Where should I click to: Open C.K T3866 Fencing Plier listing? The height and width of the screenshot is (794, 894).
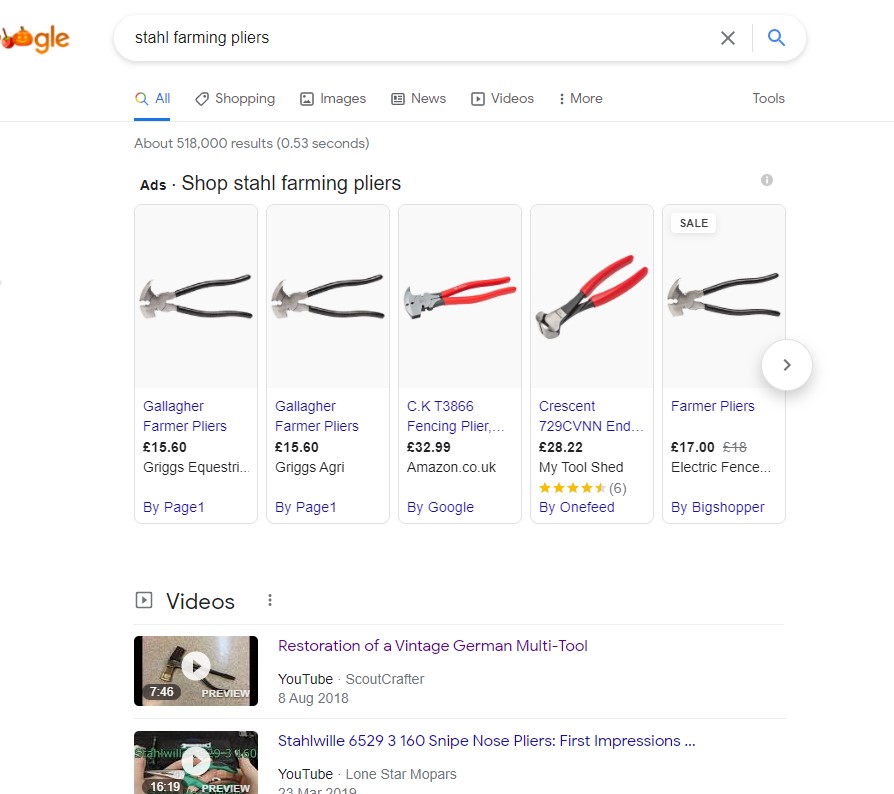click(x=455, y=416)
